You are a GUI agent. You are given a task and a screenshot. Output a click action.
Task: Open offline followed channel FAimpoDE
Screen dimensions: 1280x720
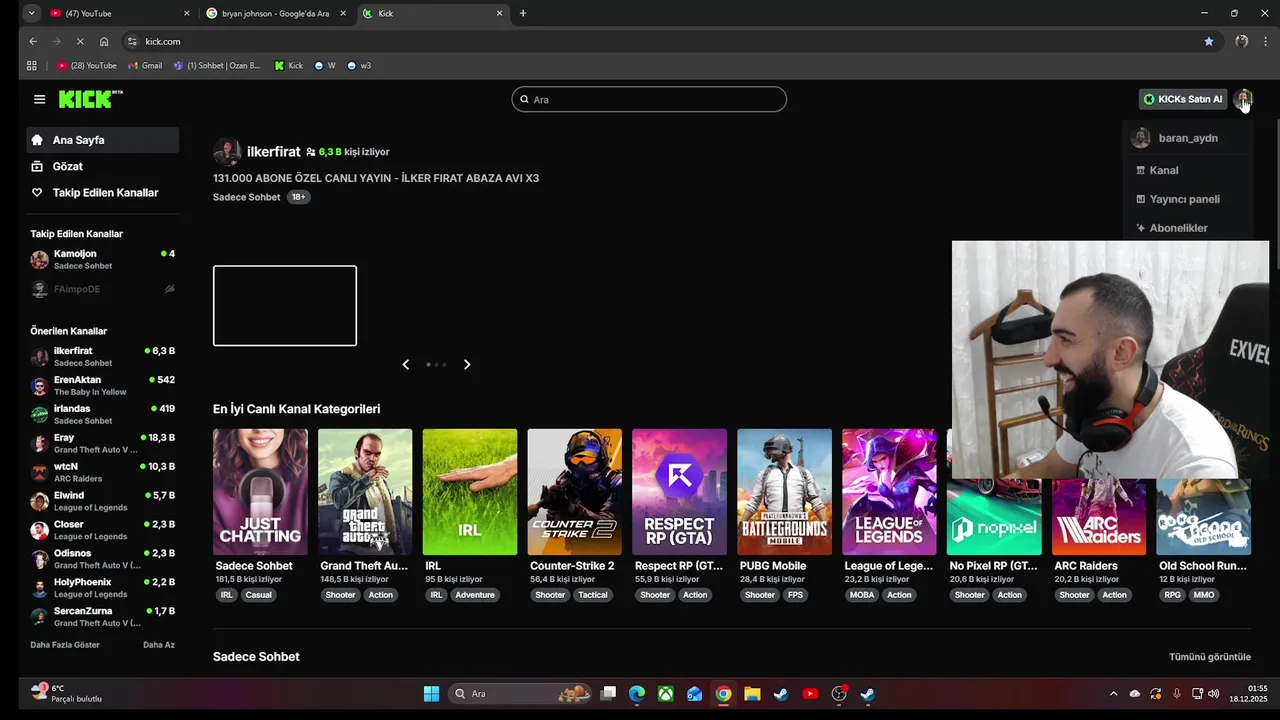tap(103, 289)
